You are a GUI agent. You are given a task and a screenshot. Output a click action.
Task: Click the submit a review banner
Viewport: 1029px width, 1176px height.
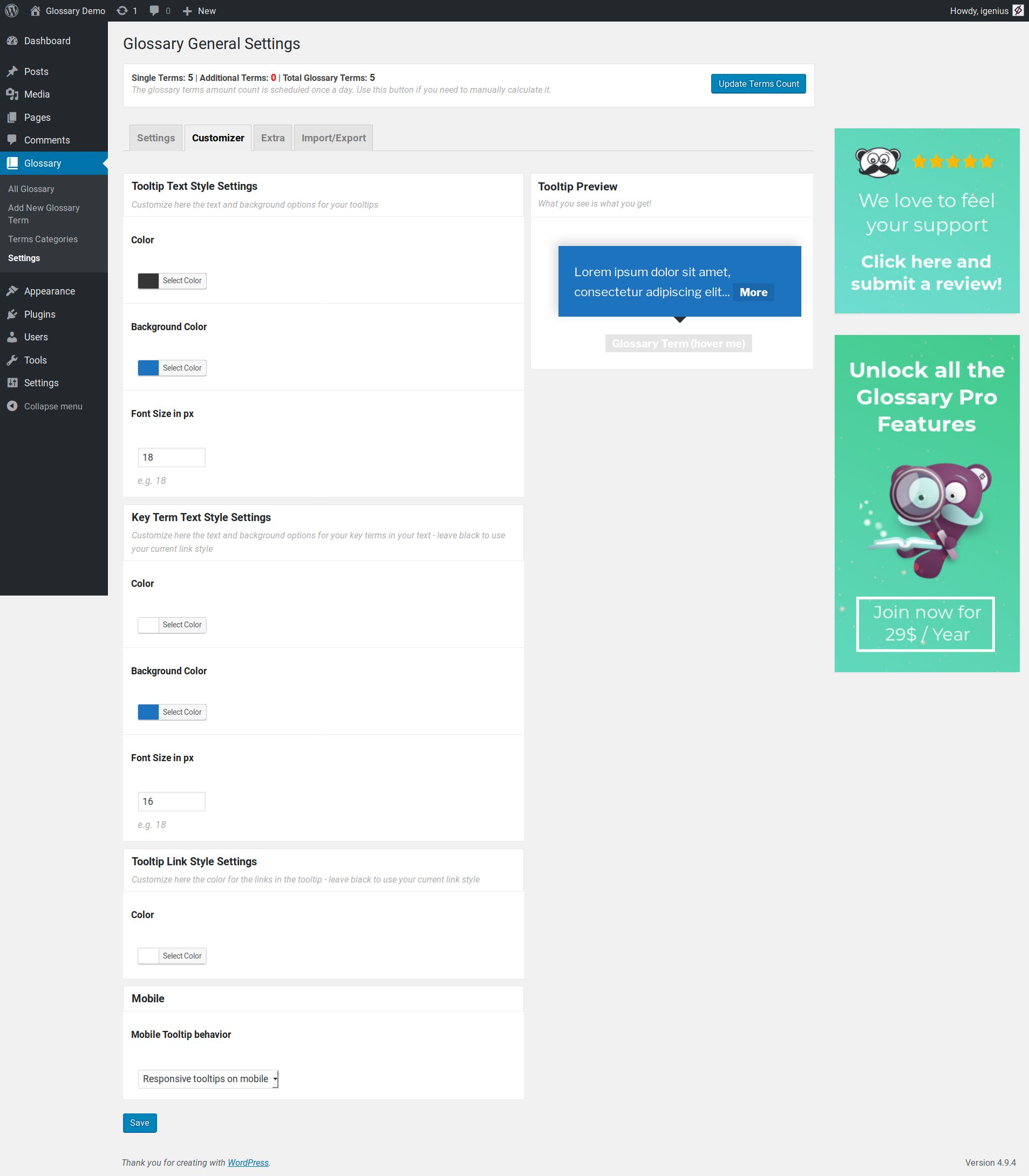(x=926, y=221)
